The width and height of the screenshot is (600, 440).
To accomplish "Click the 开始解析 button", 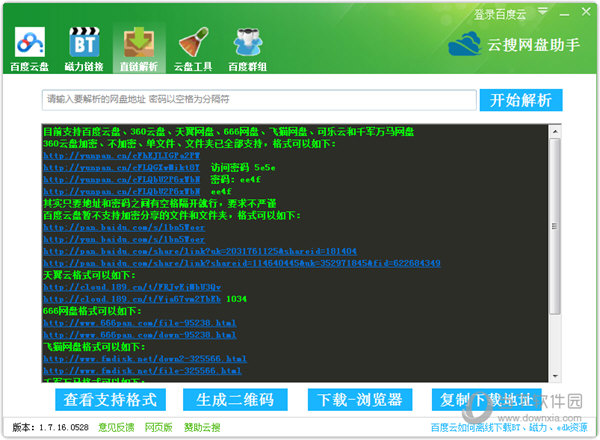I will pos(521,100).
